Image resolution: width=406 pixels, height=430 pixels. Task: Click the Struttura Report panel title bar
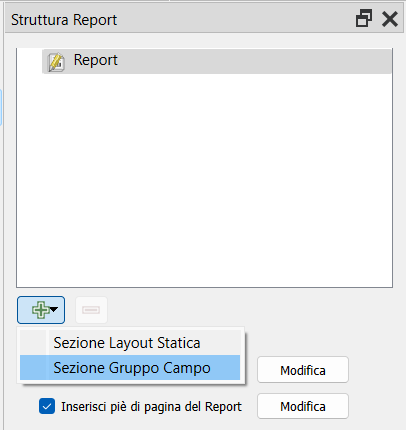pos(180,19)
